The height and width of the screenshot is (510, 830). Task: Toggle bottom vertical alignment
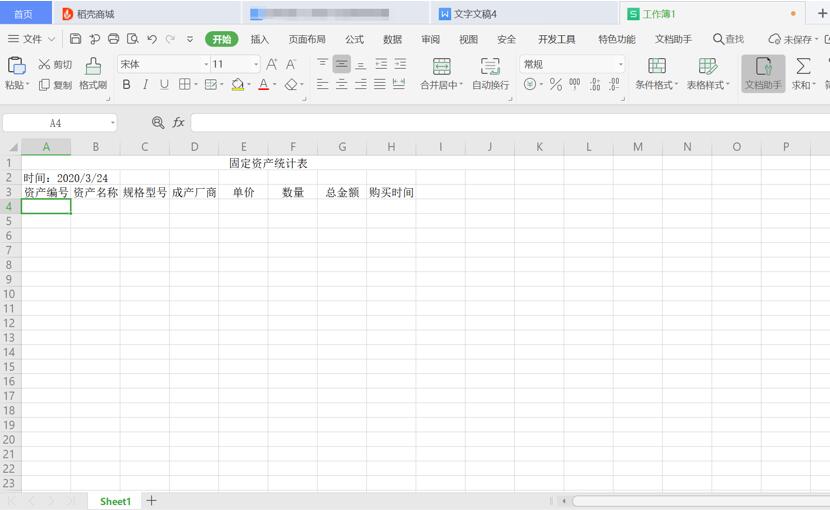360,64
